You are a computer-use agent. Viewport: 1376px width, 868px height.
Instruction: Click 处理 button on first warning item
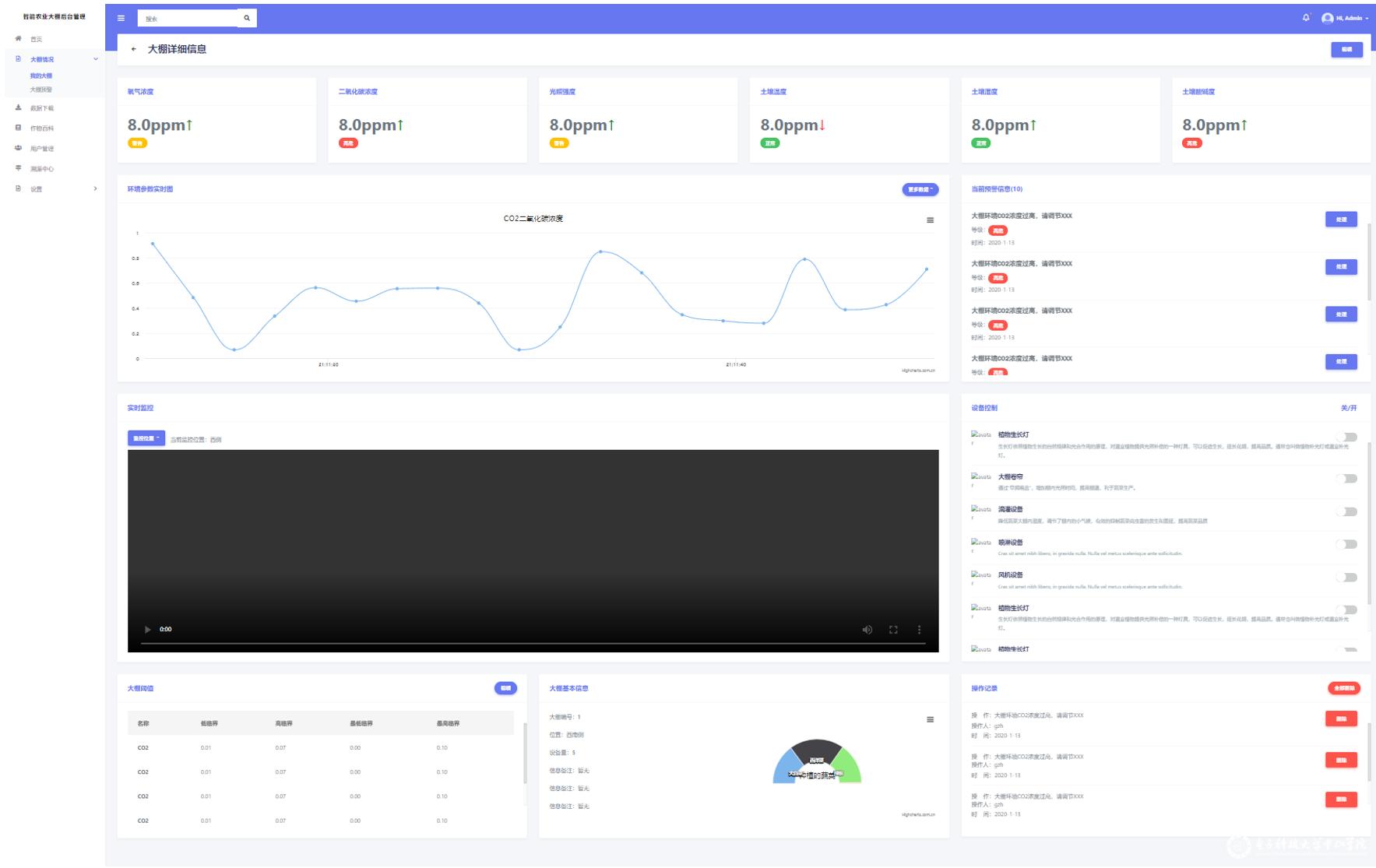tap(1341, 220)
